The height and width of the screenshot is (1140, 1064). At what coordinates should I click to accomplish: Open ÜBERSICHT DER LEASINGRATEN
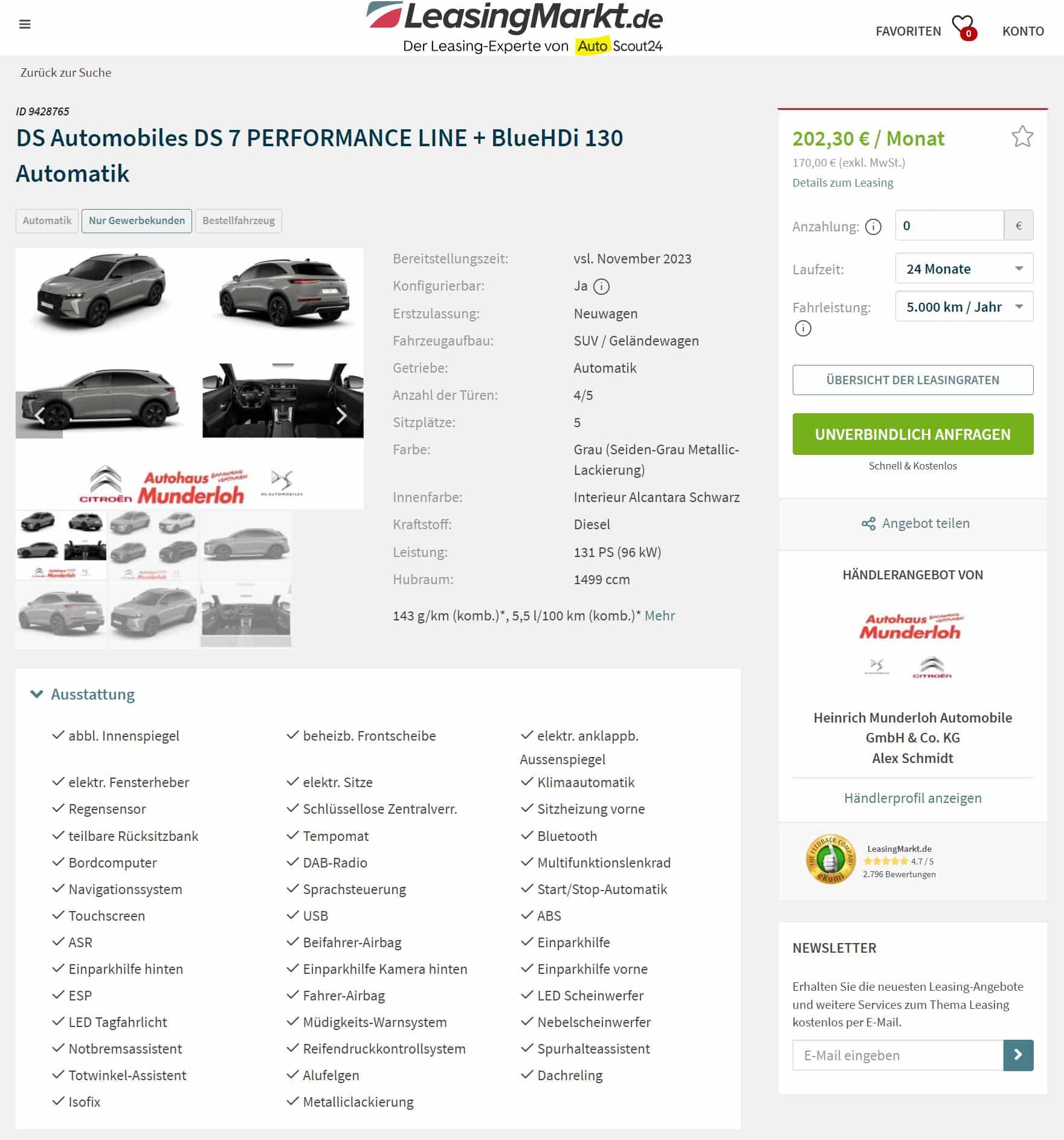[912, 380]
